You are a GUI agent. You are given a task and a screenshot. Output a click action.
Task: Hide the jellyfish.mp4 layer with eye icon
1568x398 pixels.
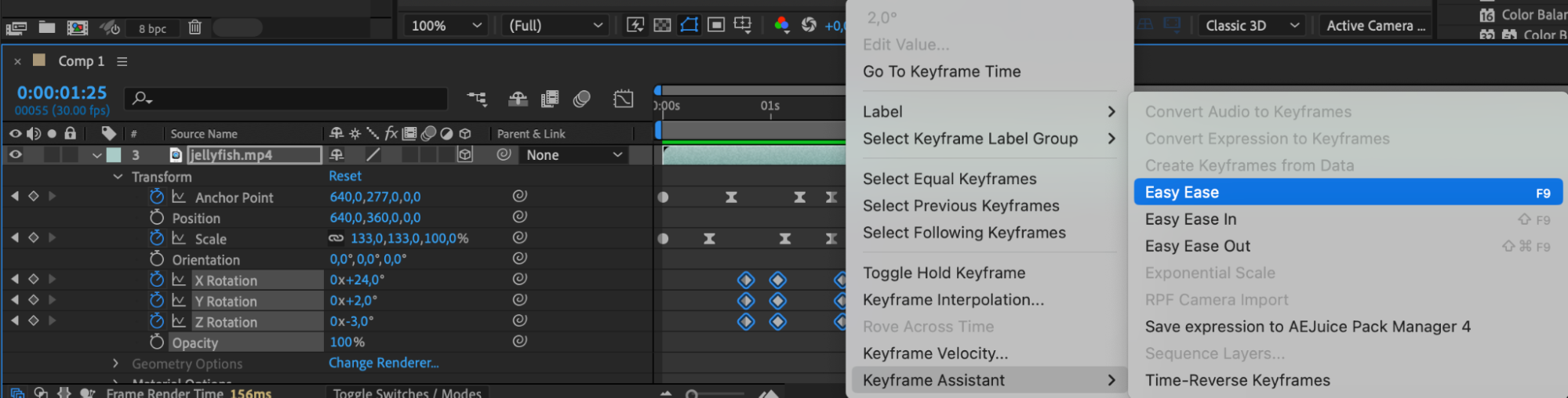(x=15, y=155)
